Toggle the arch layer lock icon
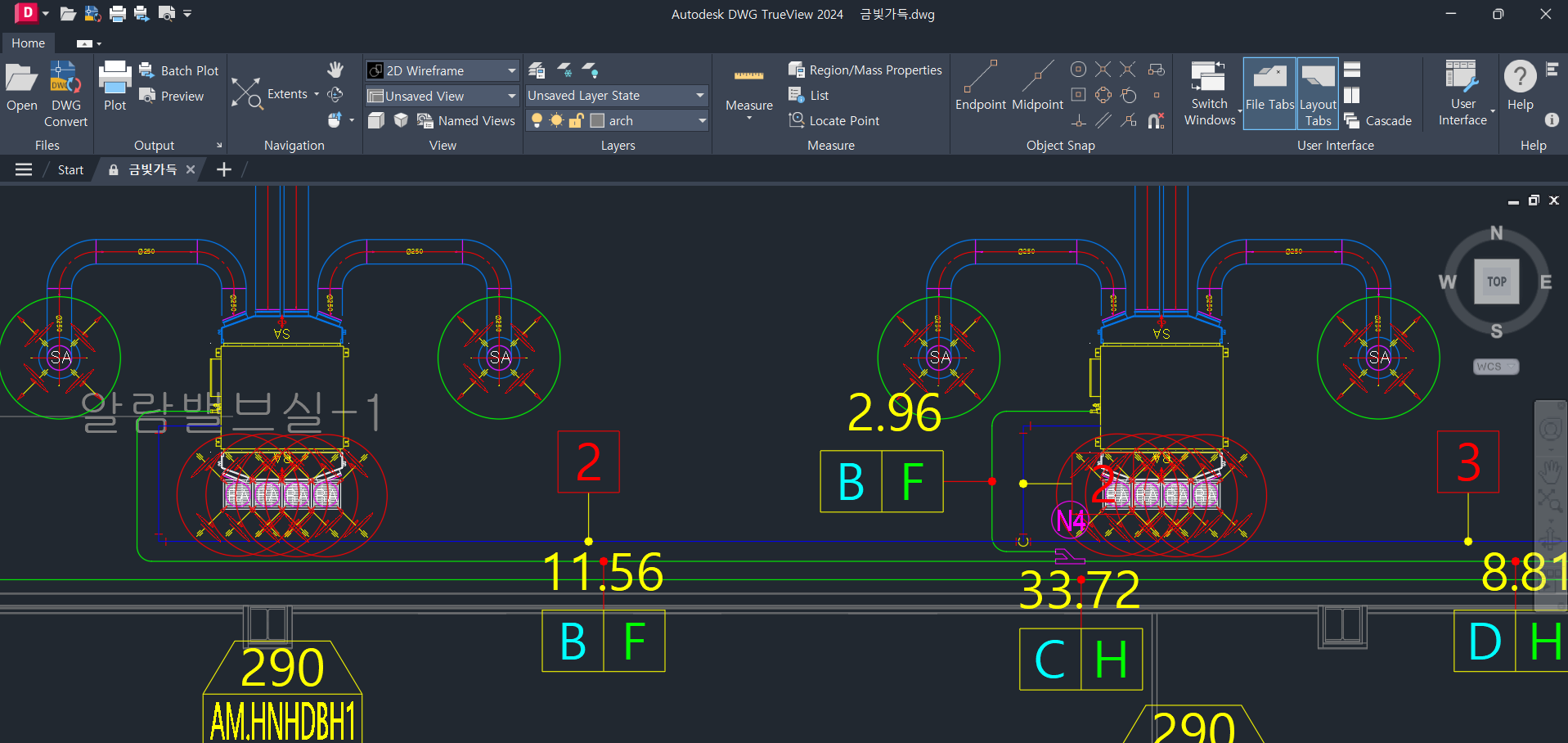Image resolution: width=1568 pixels, height=743 pixels. pyautogui.click(x=577, y=120)
